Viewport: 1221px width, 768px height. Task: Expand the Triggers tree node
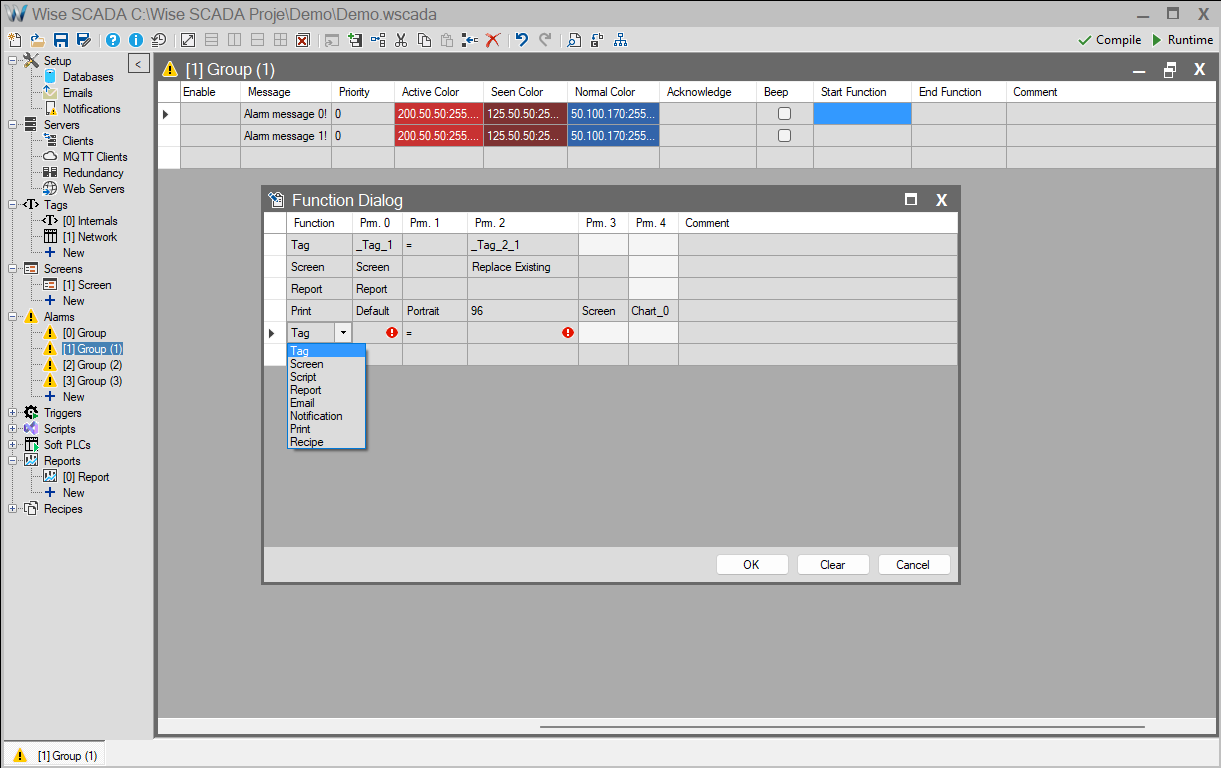[12, 413]
